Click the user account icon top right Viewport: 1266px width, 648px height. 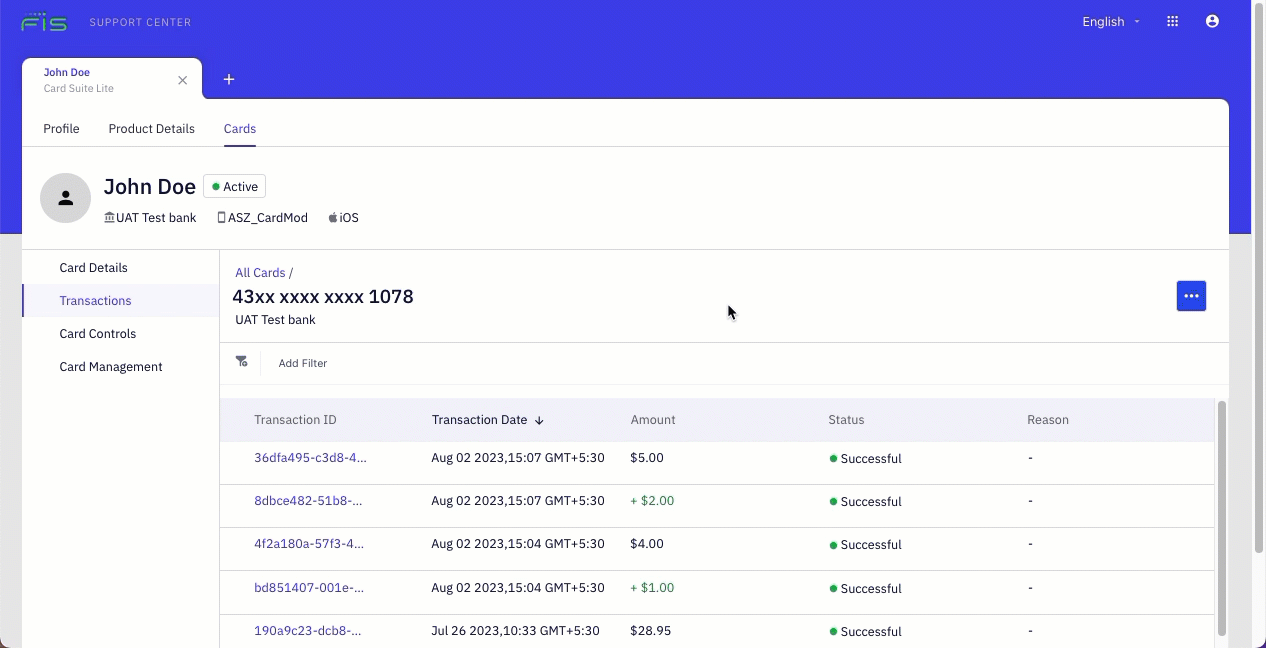tap(1212, 21)
